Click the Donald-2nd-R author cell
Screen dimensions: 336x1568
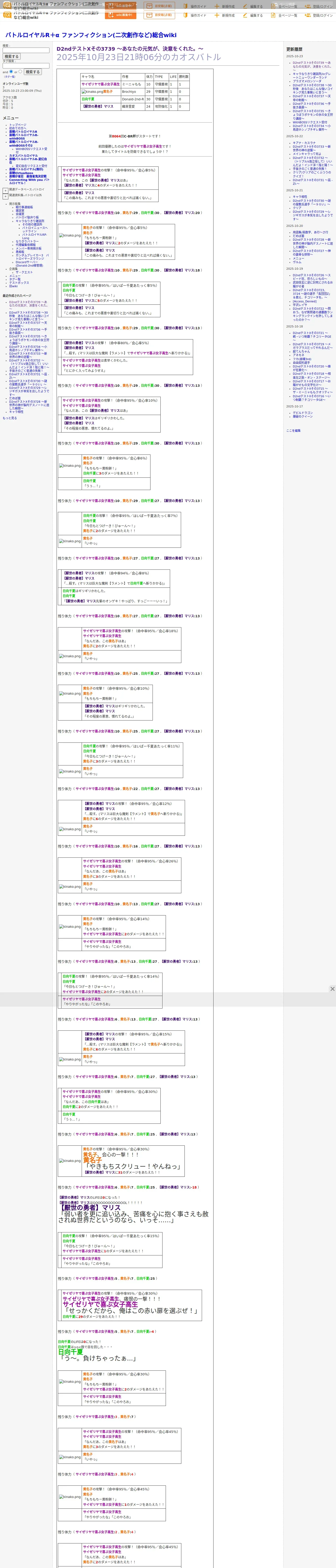click(133, 99)
